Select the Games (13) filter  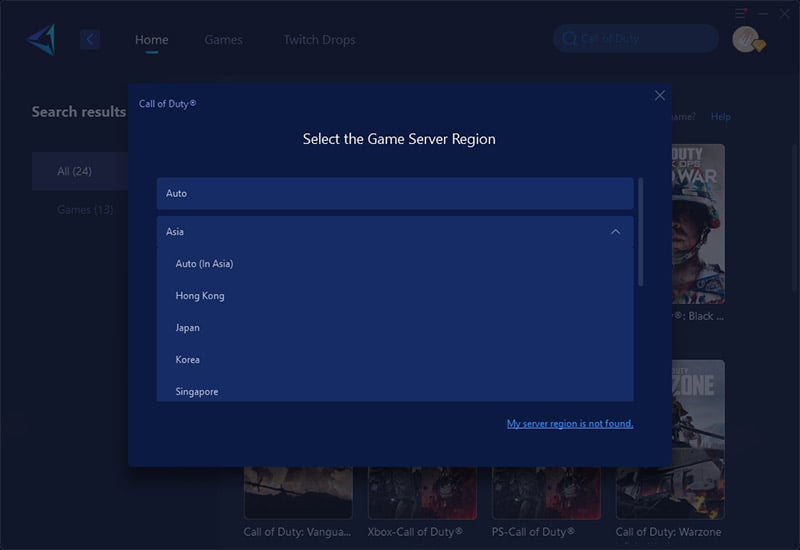point(85,210)
